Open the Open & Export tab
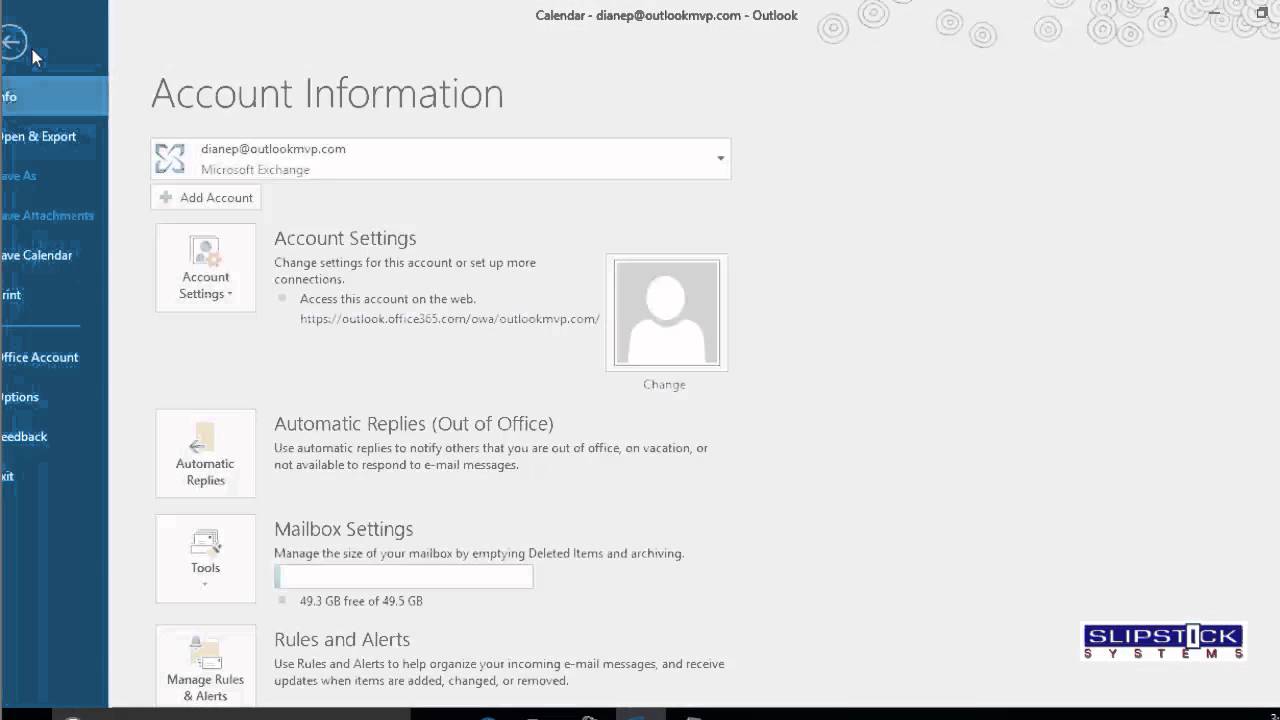This screenshot has width=1280, height=720. [54, 137]
